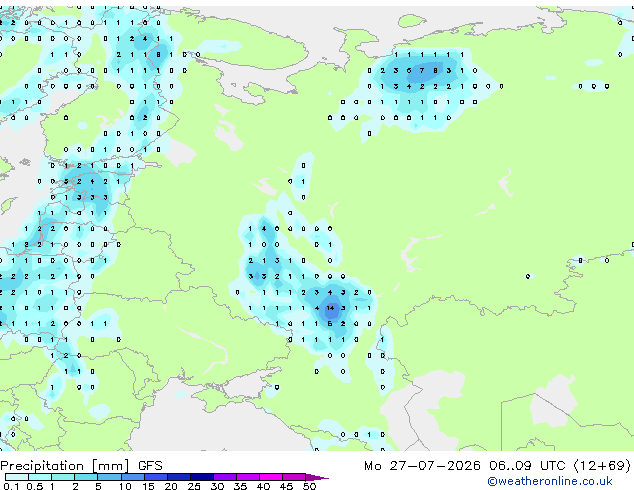The height and width of the screenshot is (490, 634).
Task: Click the above-50 mm legend arrow tip
Action: [x=317, y=477]
